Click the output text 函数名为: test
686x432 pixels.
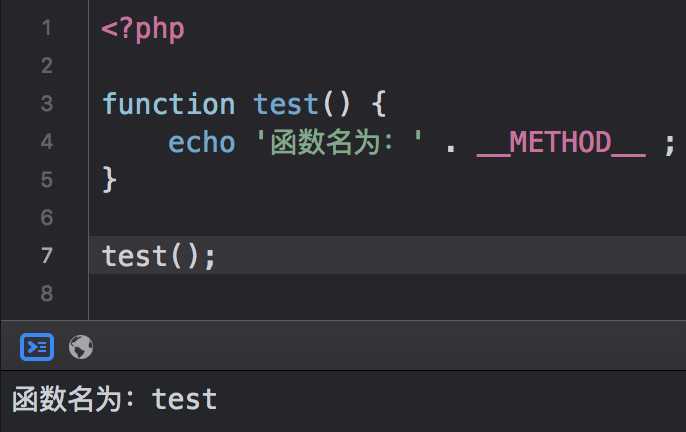[115, 399]
